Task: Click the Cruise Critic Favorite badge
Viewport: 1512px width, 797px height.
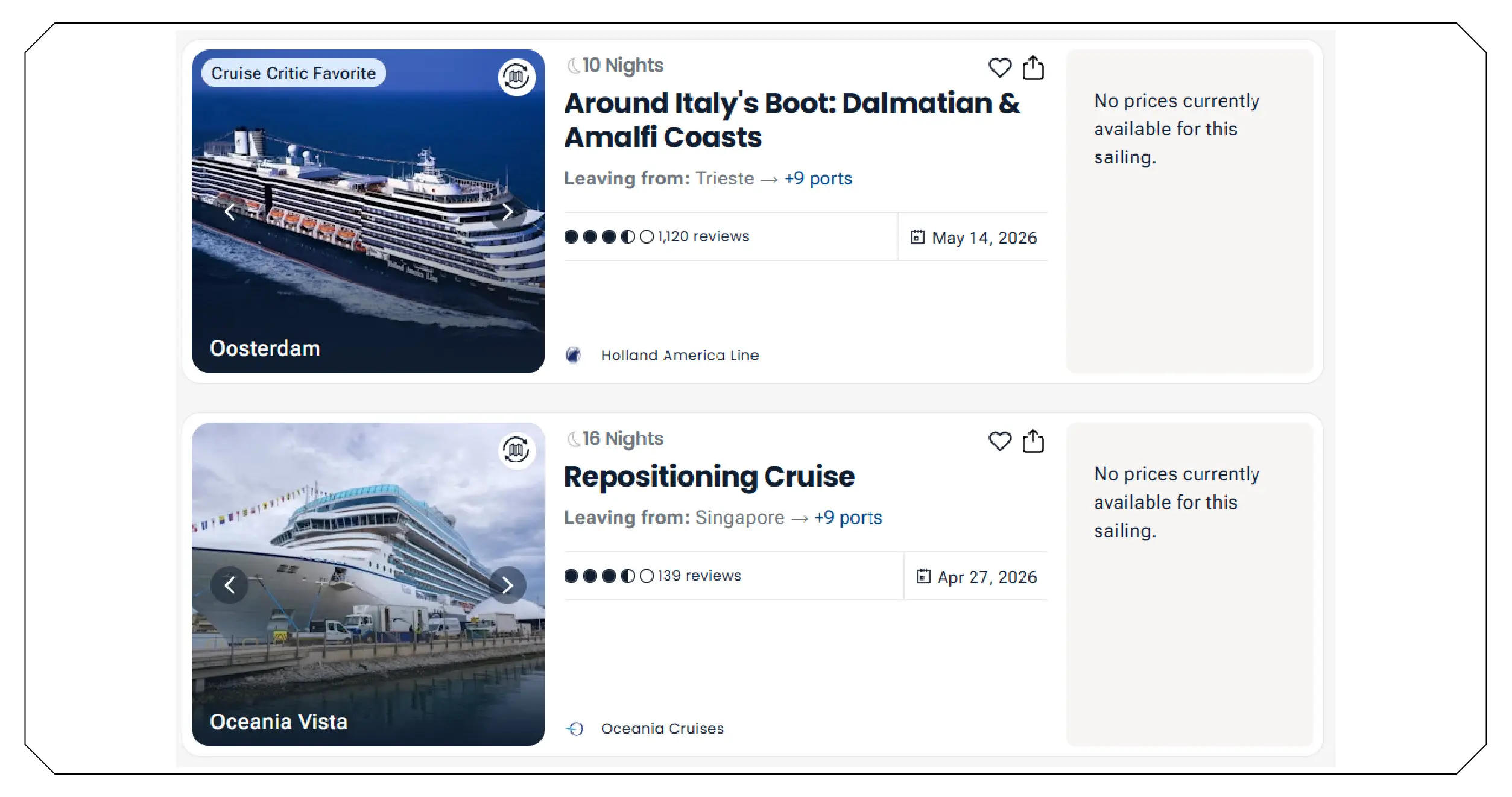Action: (x=293, y=72)
